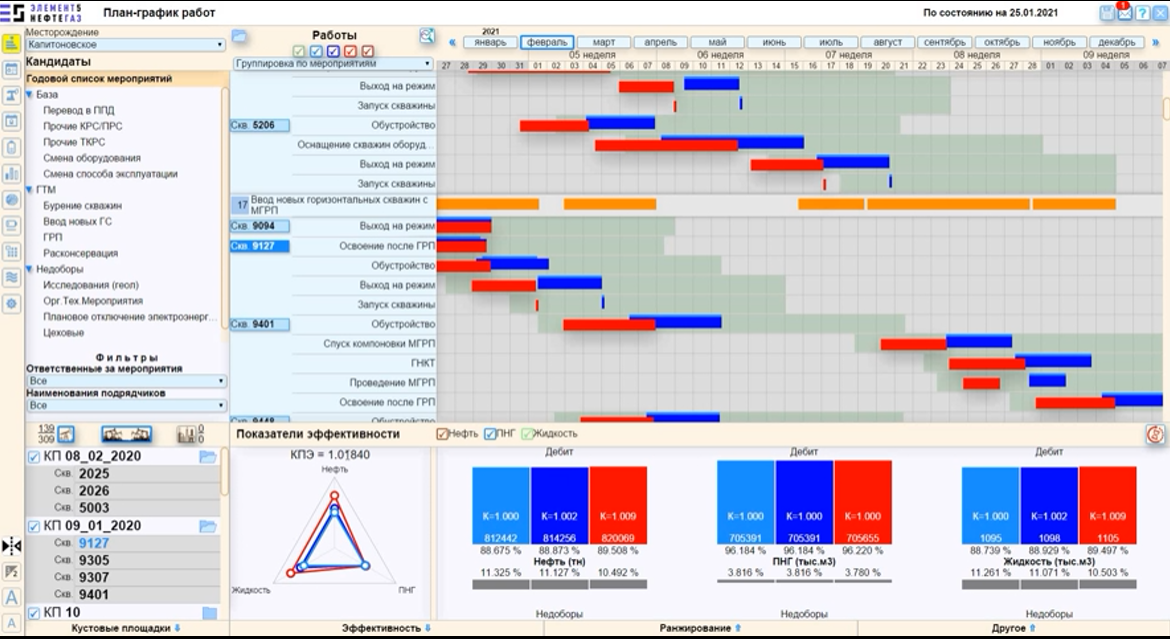Image resolution: width=1170 pixels, height=639 pixels.
Task: Expand the Другое panel
Action: click(x=1013, y=629)
